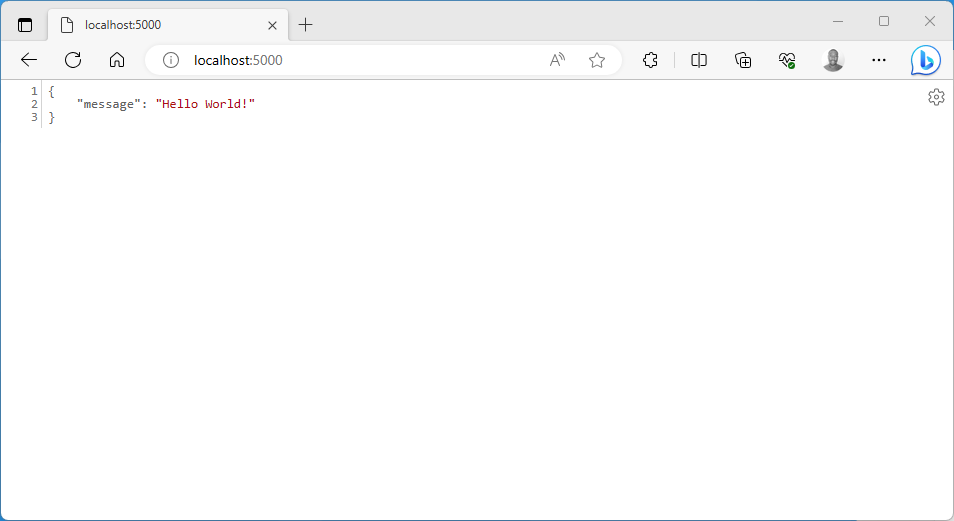Viewport: 954px width, 521px height.
Task: Open the Collections panel
Action: pyautogui.click(x=743, y=60)
